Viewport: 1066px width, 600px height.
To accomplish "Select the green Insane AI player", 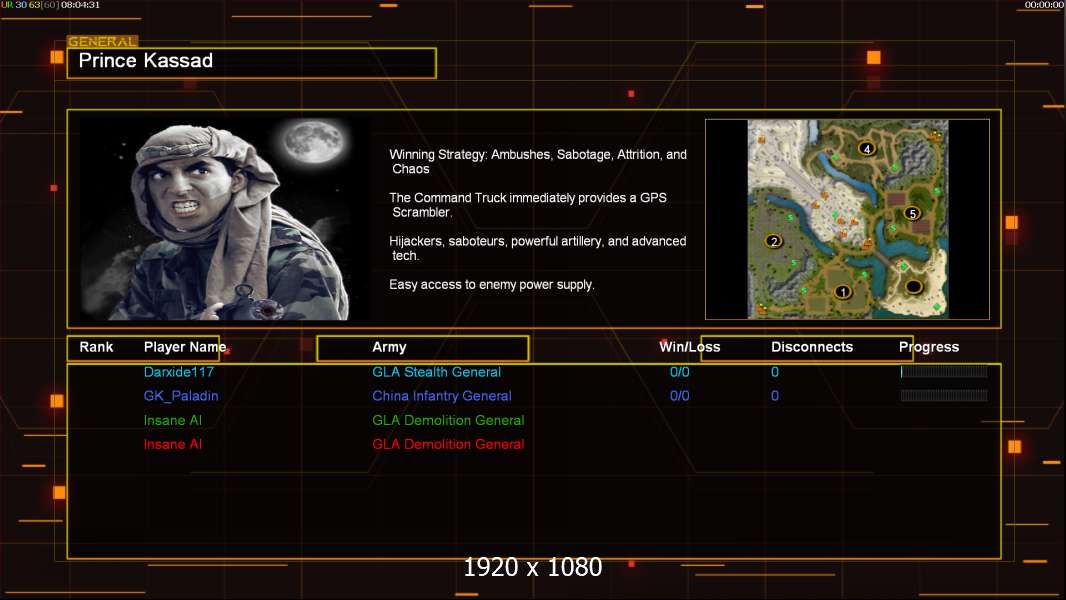I will click(173, 421).
